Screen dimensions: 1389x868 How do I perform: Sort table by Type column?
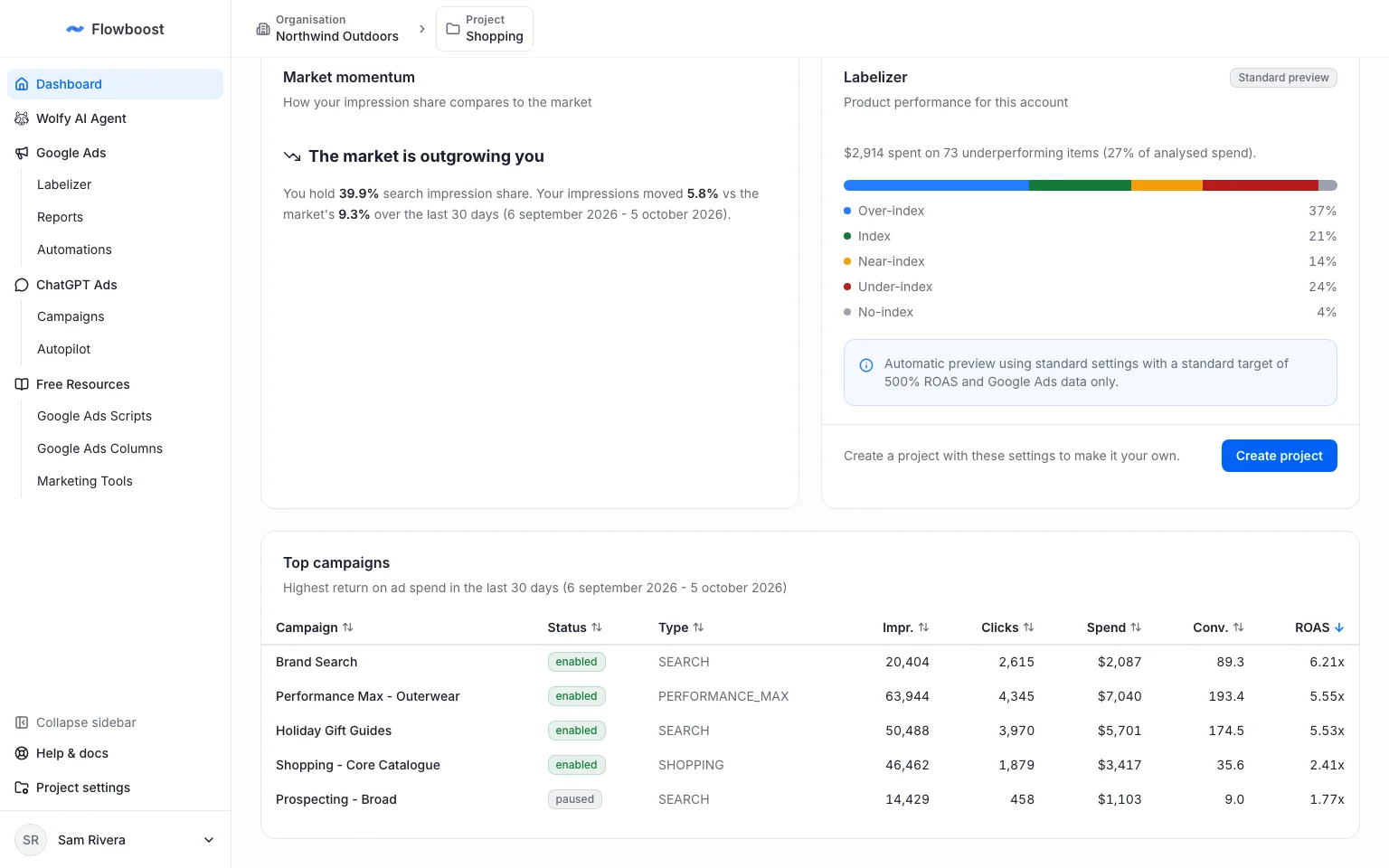681,627
